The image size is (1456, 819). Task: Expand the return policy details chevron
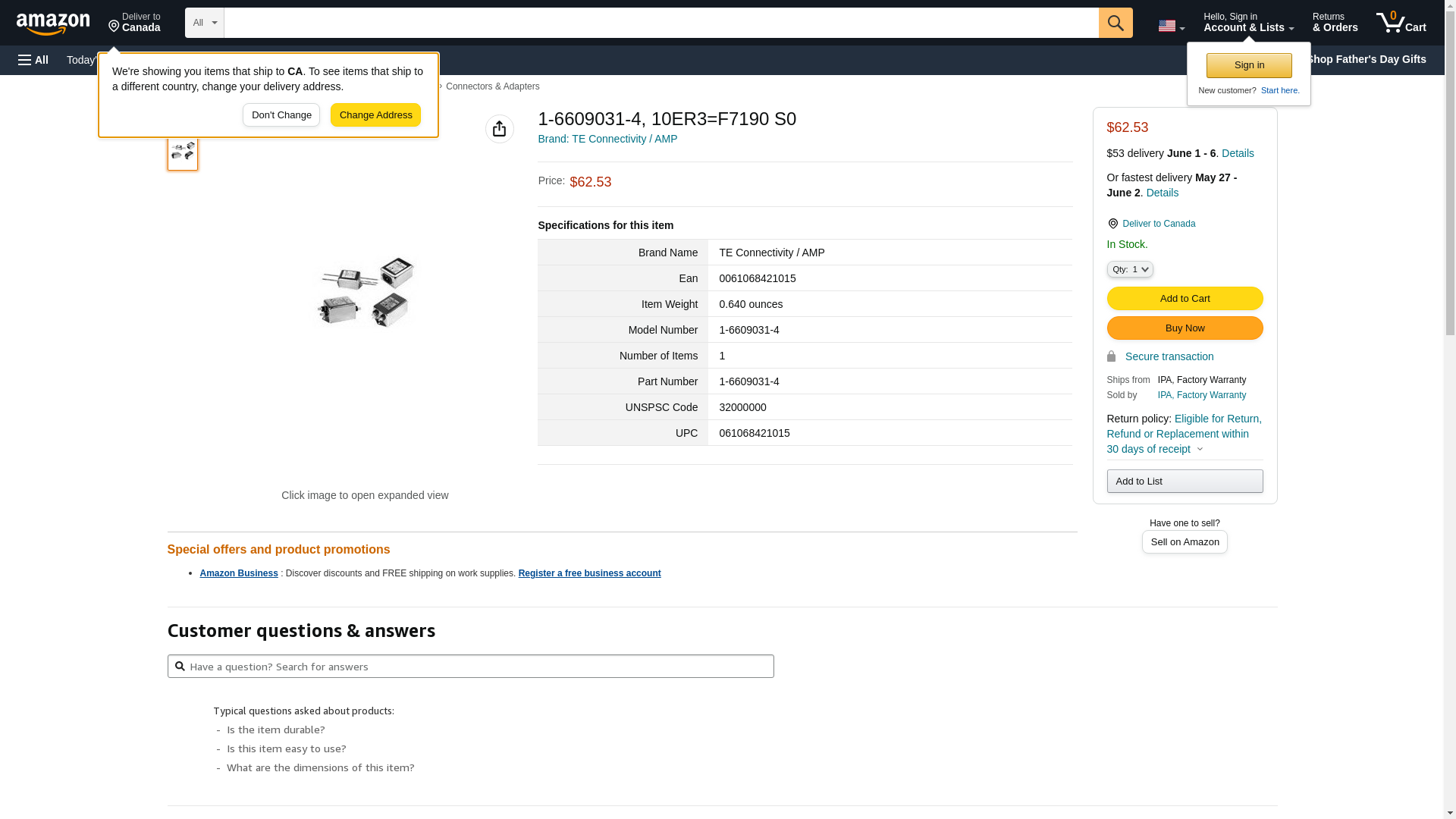click(1200, 449)
